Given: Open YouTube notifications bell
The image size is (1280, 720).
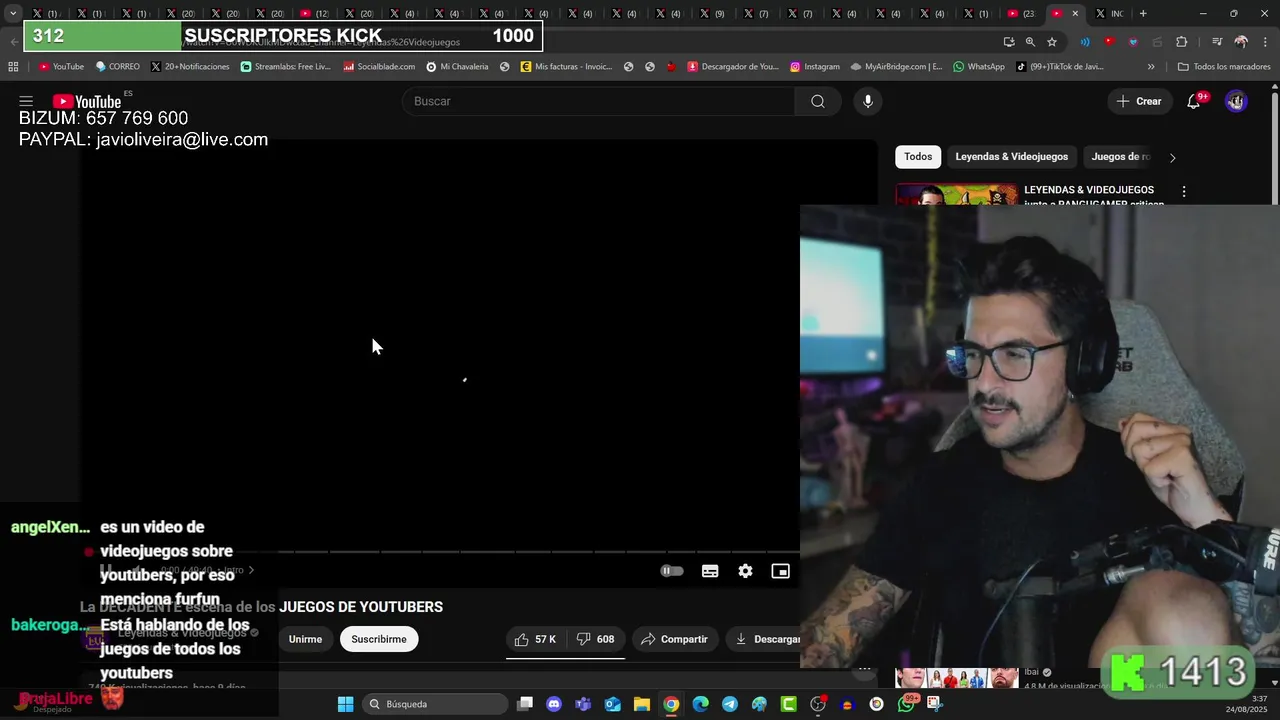Looking at the screenshot, I should 1193,101.
